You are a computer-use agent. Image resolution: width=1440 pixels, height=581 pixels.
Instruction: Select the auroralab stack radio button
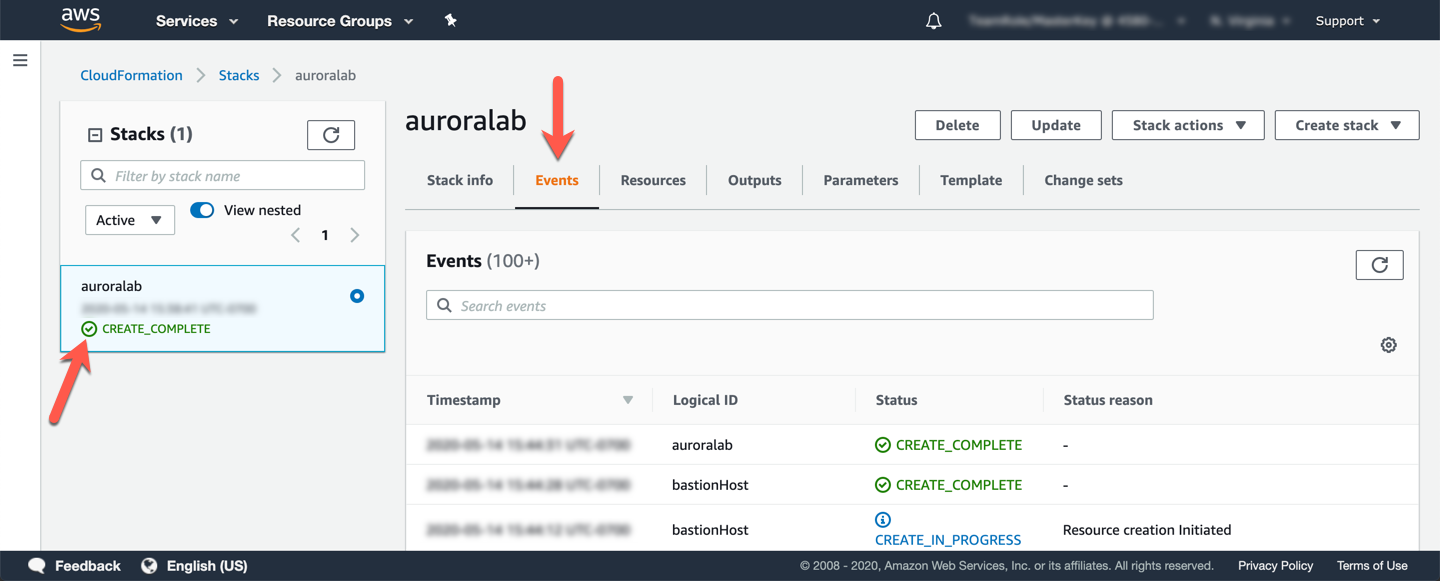click(357, 296)
